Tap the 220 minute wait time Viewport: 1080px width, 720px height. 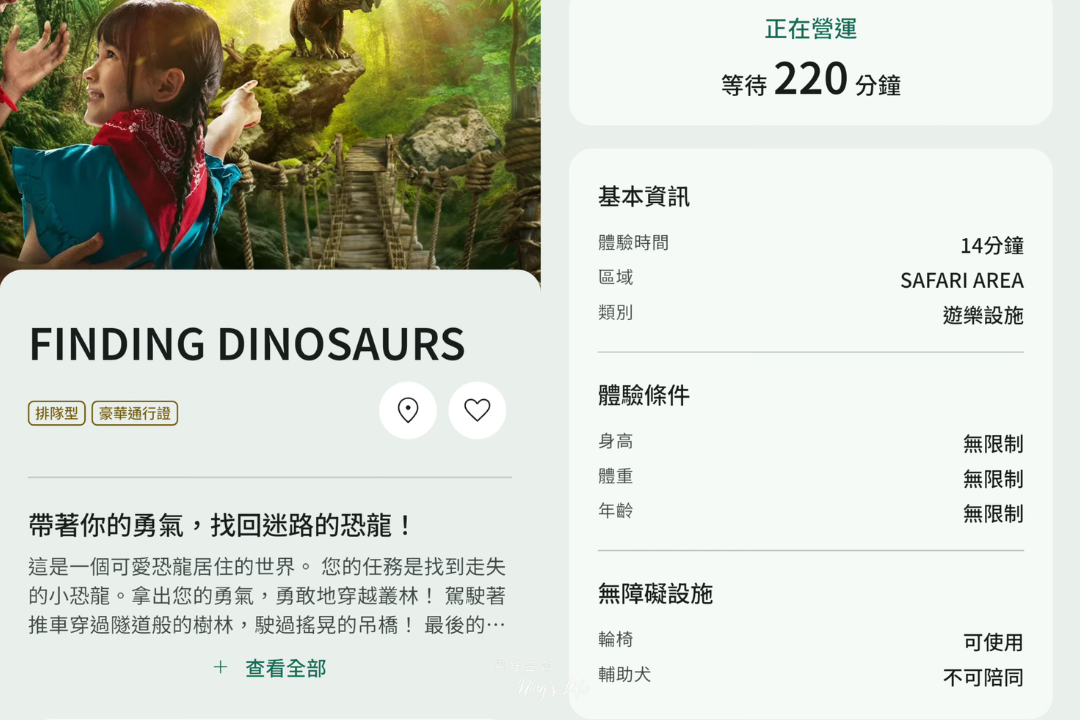pos(811,79)
